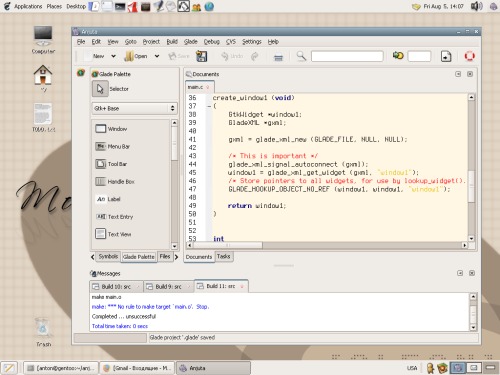Image resolution: width=500 pixels, height=375 pixels.
Task: Focus the line number entry field
Action: pyautogui.click(x=419, y=56)
